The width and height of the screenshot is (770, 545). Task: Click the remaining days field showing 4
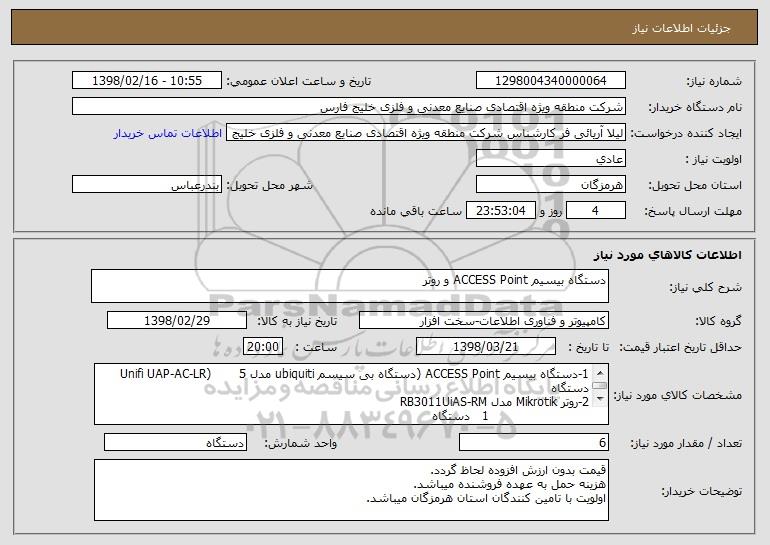(596, 211)
